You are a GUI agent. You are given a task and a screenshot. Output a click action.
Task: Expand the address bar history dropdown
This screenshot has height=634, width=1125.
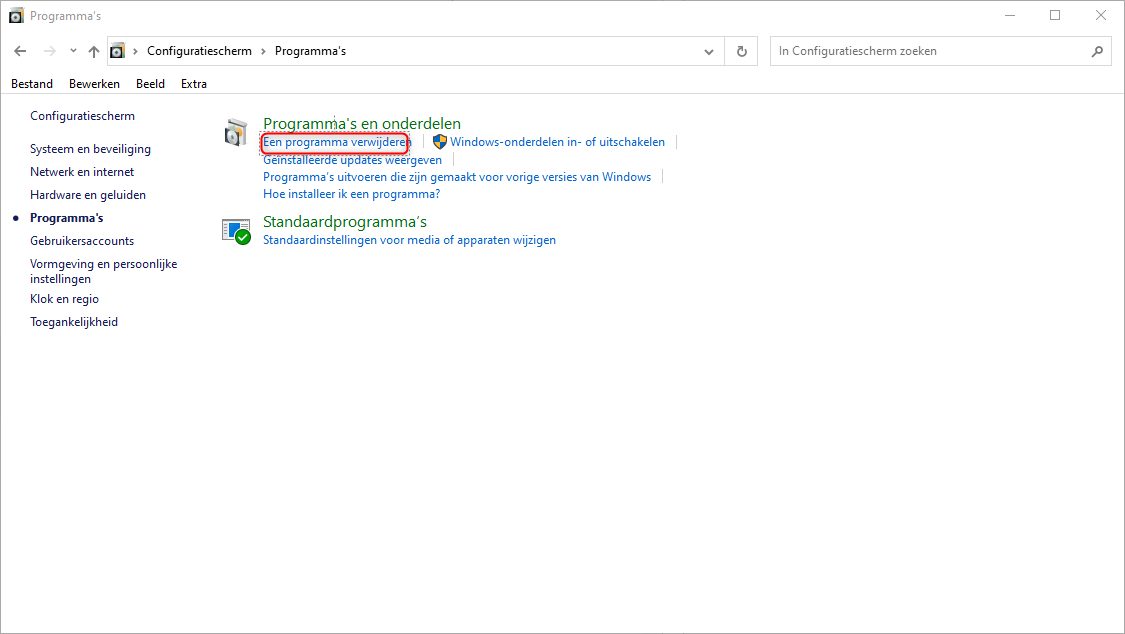[x=709, y=52]
